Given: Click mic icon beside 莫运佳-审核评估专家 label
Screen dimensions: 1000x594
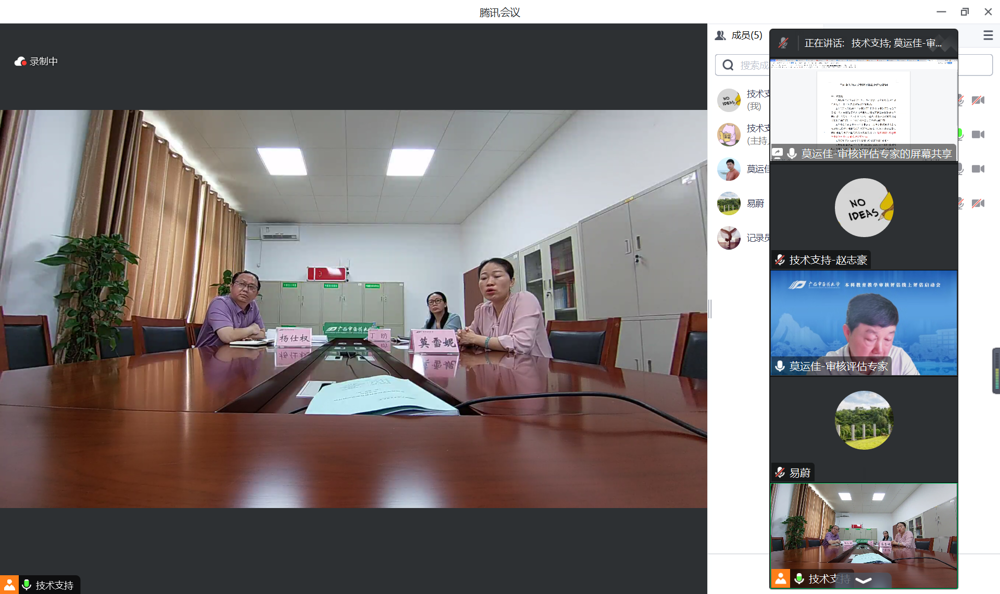Looking at the screenshot, I should [x=779, y=366].
